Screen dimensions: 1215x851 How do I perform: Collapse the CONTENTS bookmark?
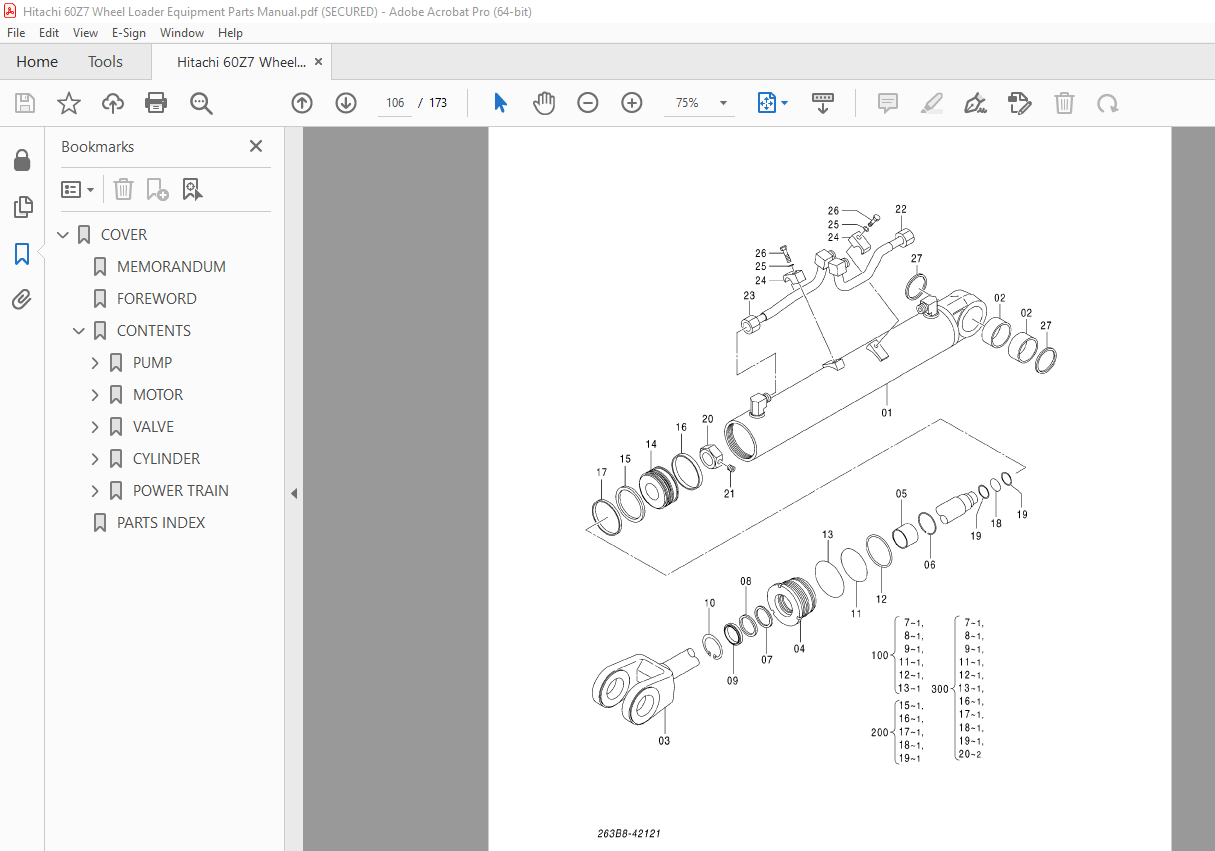click(x=79, y=331)
